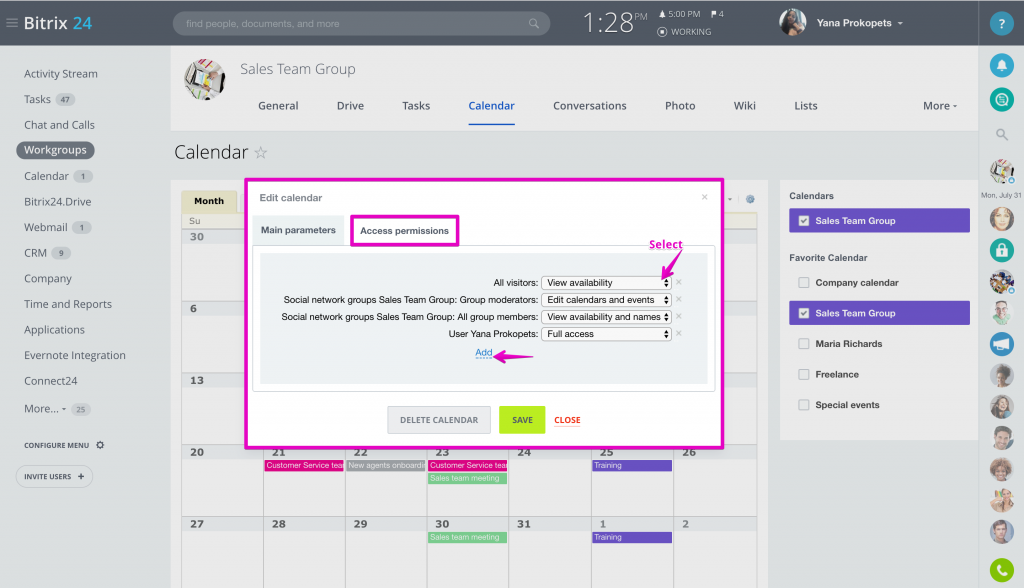Image resolution: width=1024 pixels, height=588 pixels.
Task: Open the User Yana Prokopets permission dropdown
Action: click(x=606, y=334)
